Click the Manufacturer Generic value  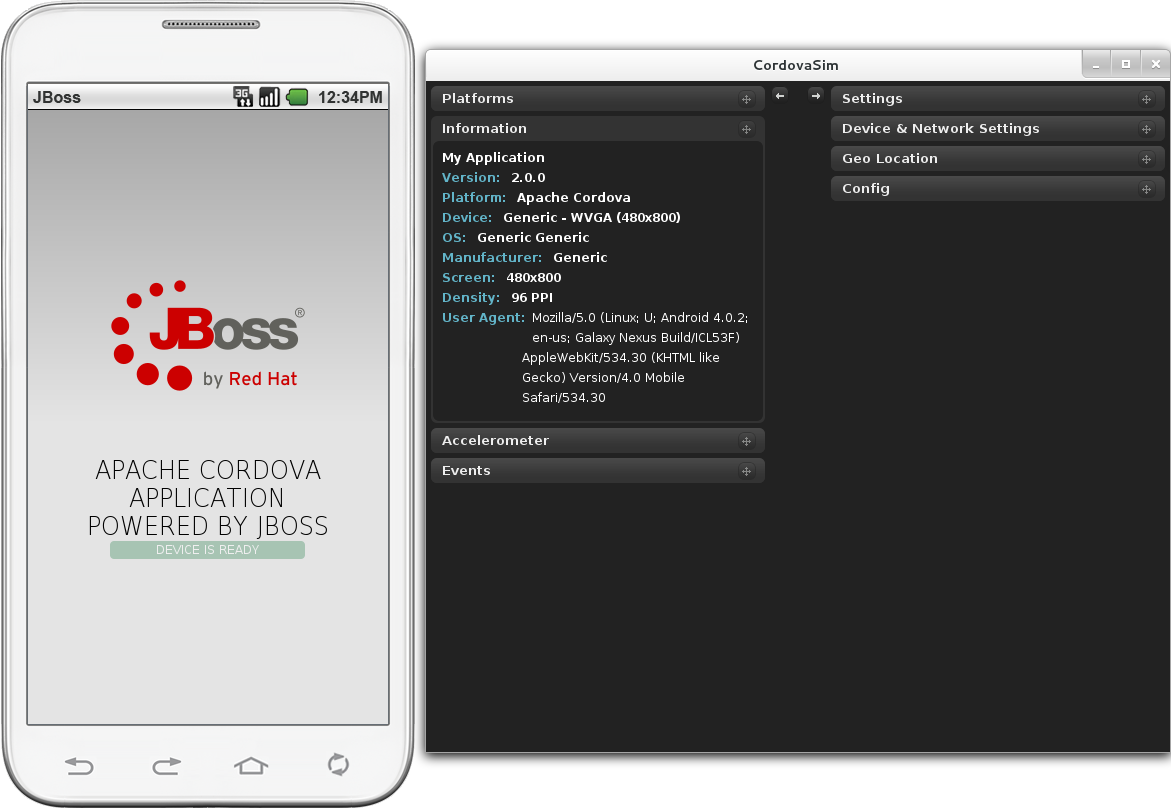(x=580, y=258)
